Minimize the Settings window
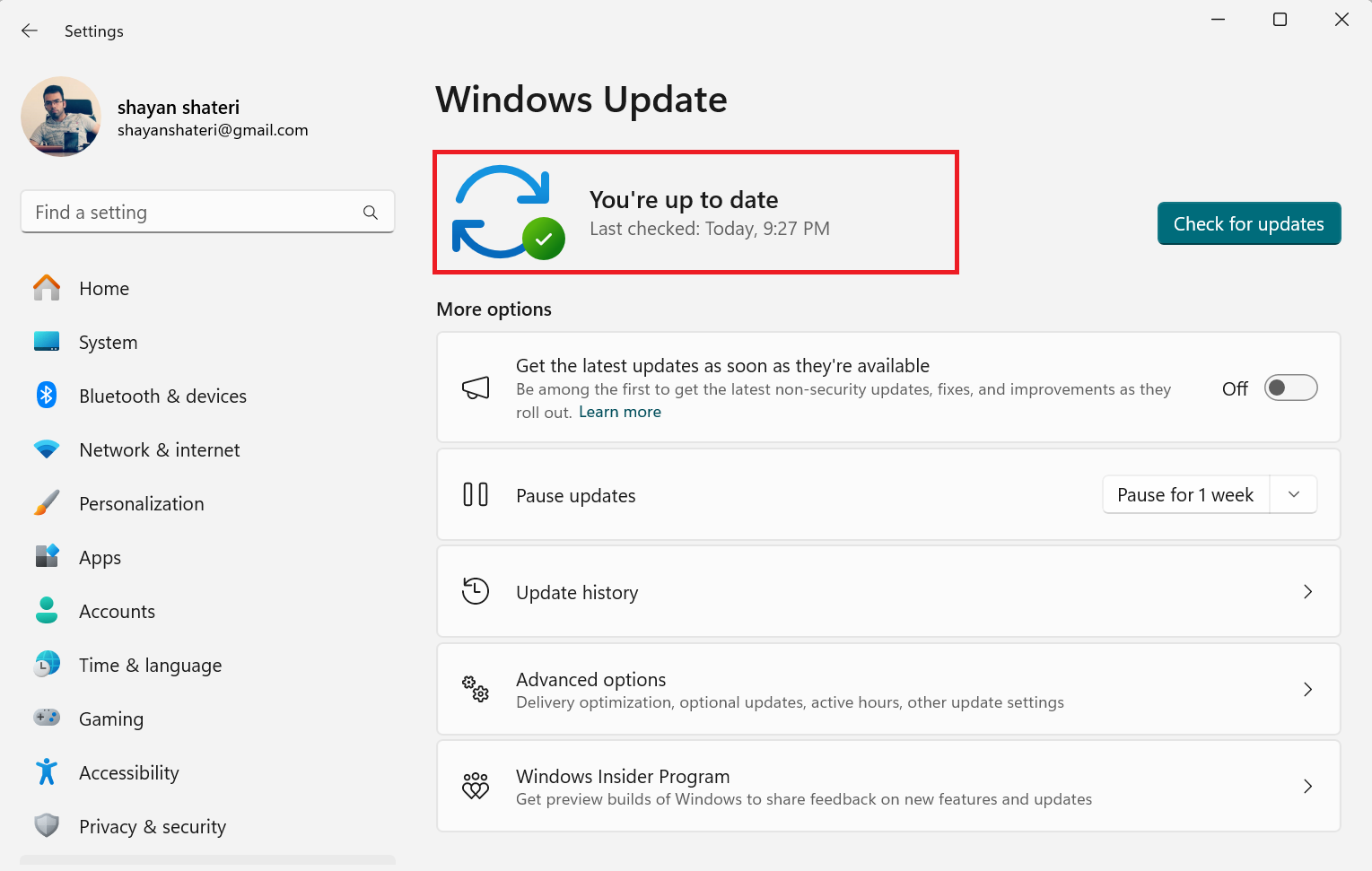The image size is (1372, 871). tap(1218, 20)
